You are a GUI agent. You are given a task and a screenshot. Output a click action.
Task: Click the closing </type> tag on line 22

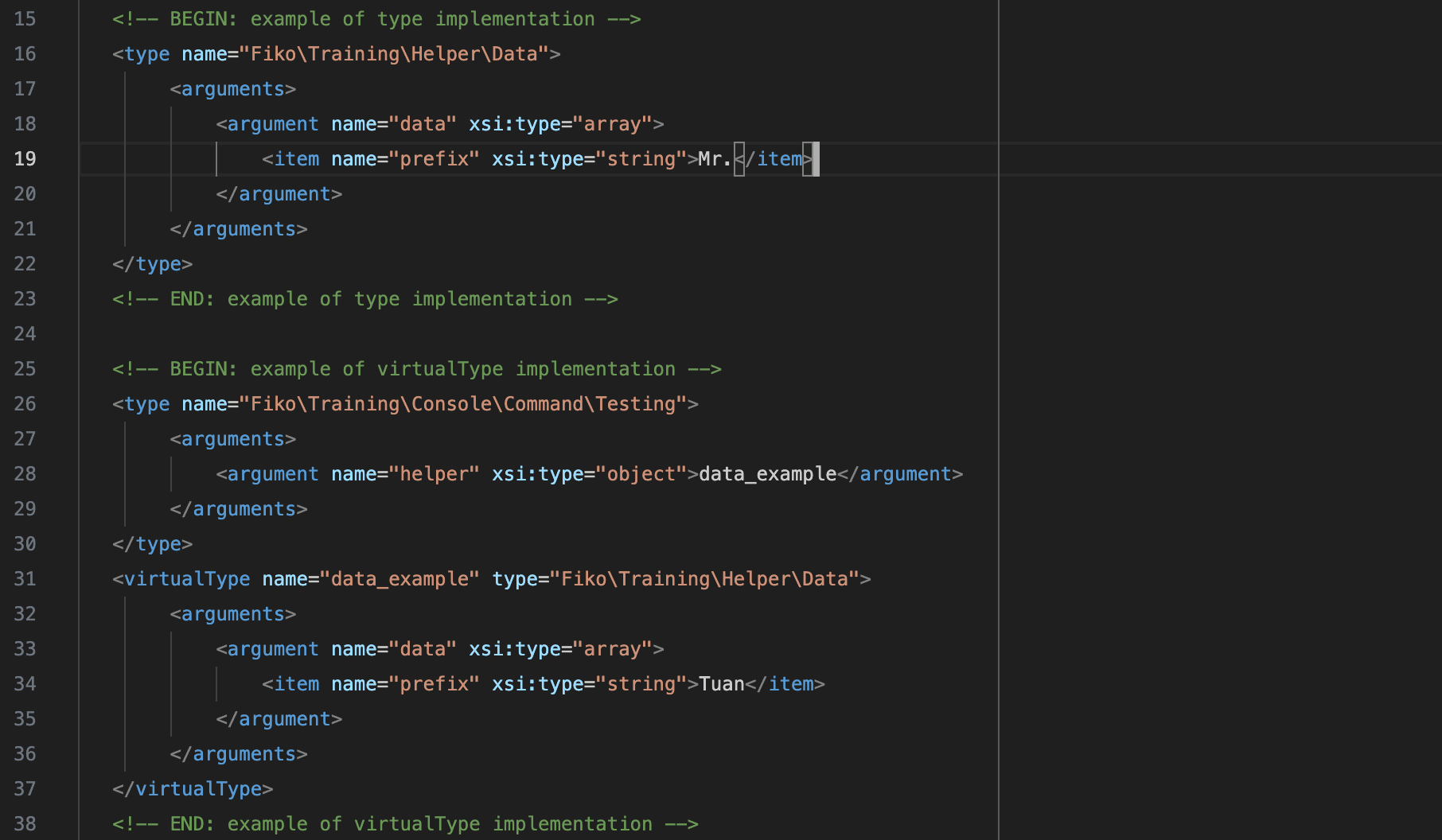point(153,263)
